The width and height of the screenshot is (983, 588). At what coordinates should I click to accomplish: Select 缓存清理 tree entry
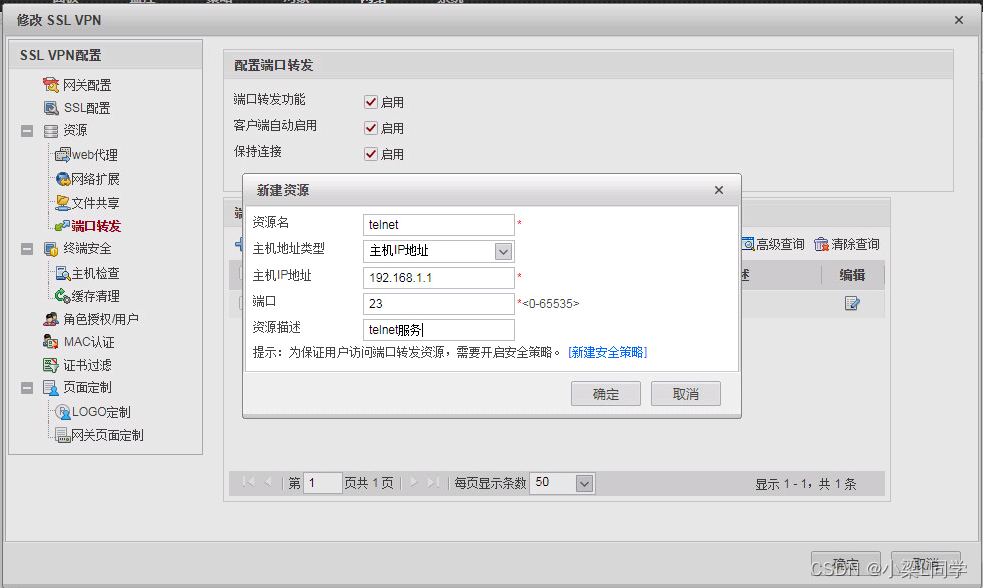(x=95, y=296)
